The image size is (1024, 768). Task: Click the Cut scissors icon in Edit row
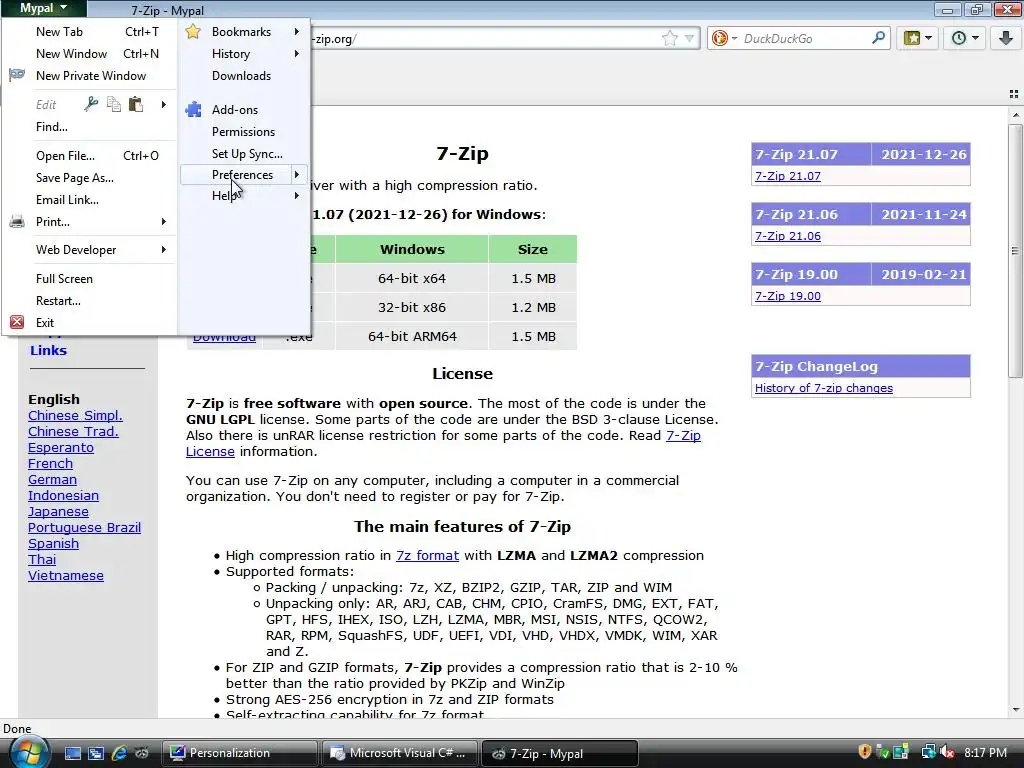[x=91, y=104]
